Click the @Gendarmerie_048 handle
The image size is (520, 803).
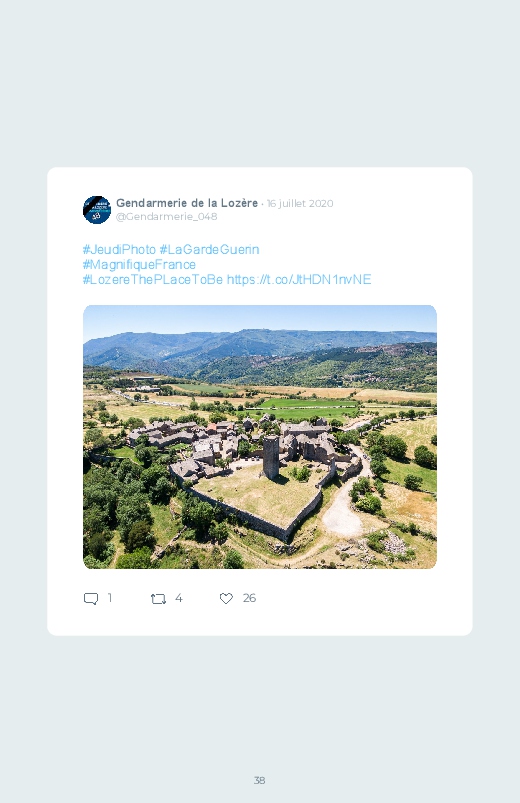pyautogui.click(x=167, y=217)
